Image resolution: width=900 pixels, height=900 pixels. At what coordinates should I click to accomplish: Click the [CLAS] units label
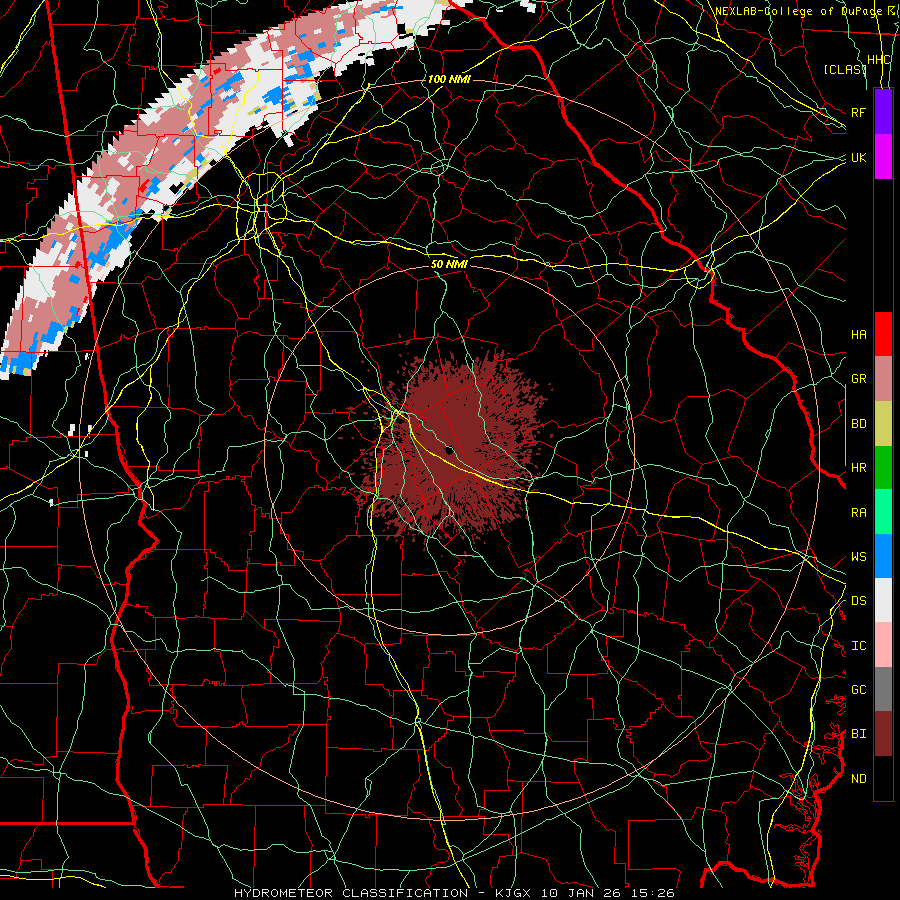point(845,69)
